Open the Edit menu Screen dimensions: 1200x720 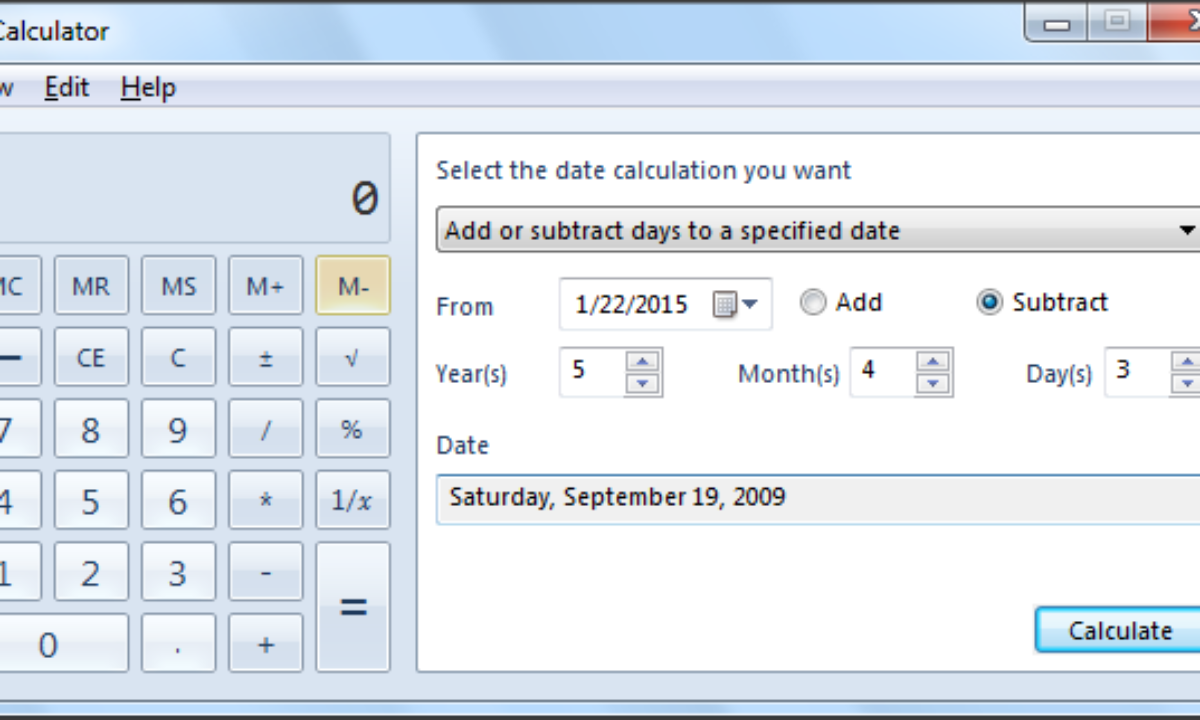pos(67,88)
